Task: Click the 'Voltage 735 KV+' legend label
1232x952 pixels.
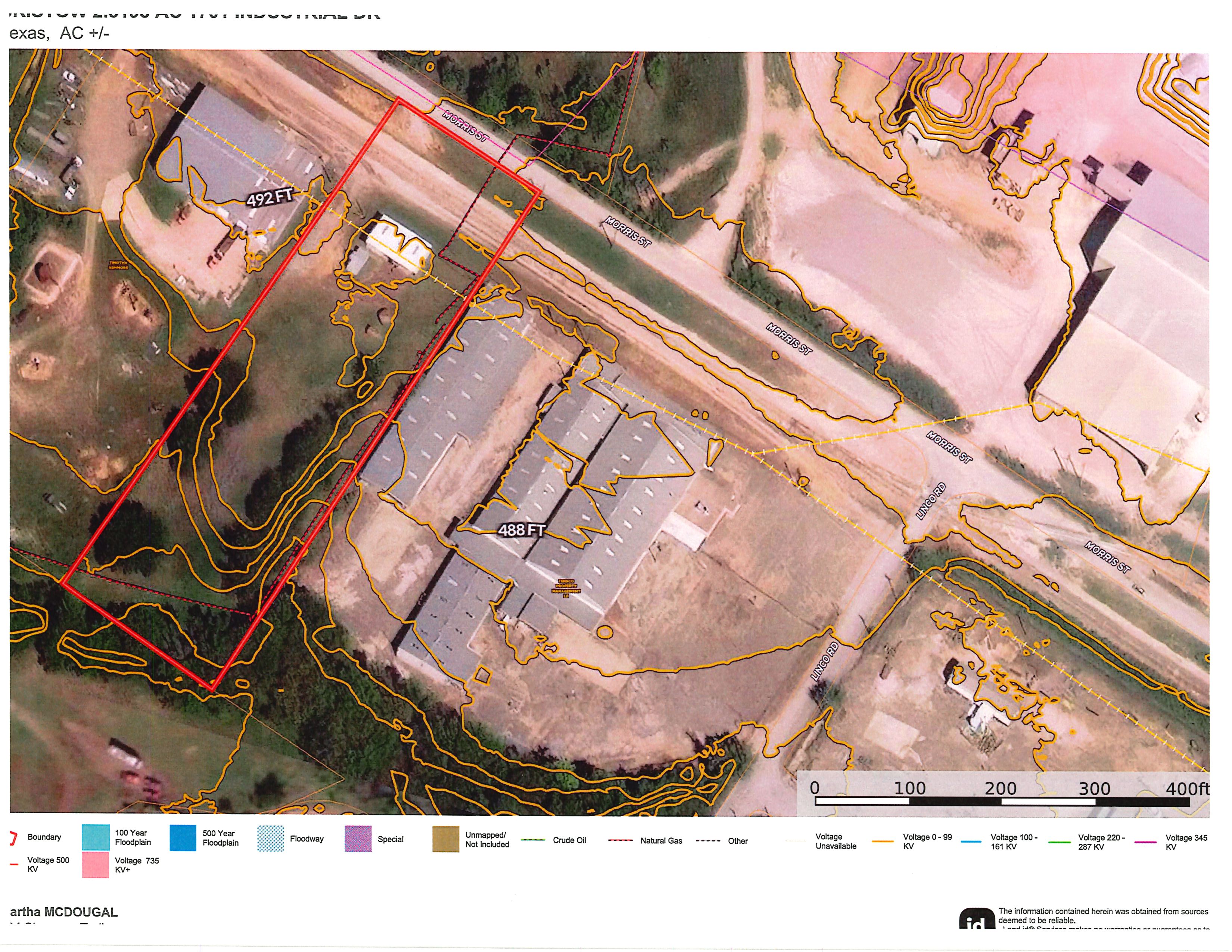Action: pos(137,865)
